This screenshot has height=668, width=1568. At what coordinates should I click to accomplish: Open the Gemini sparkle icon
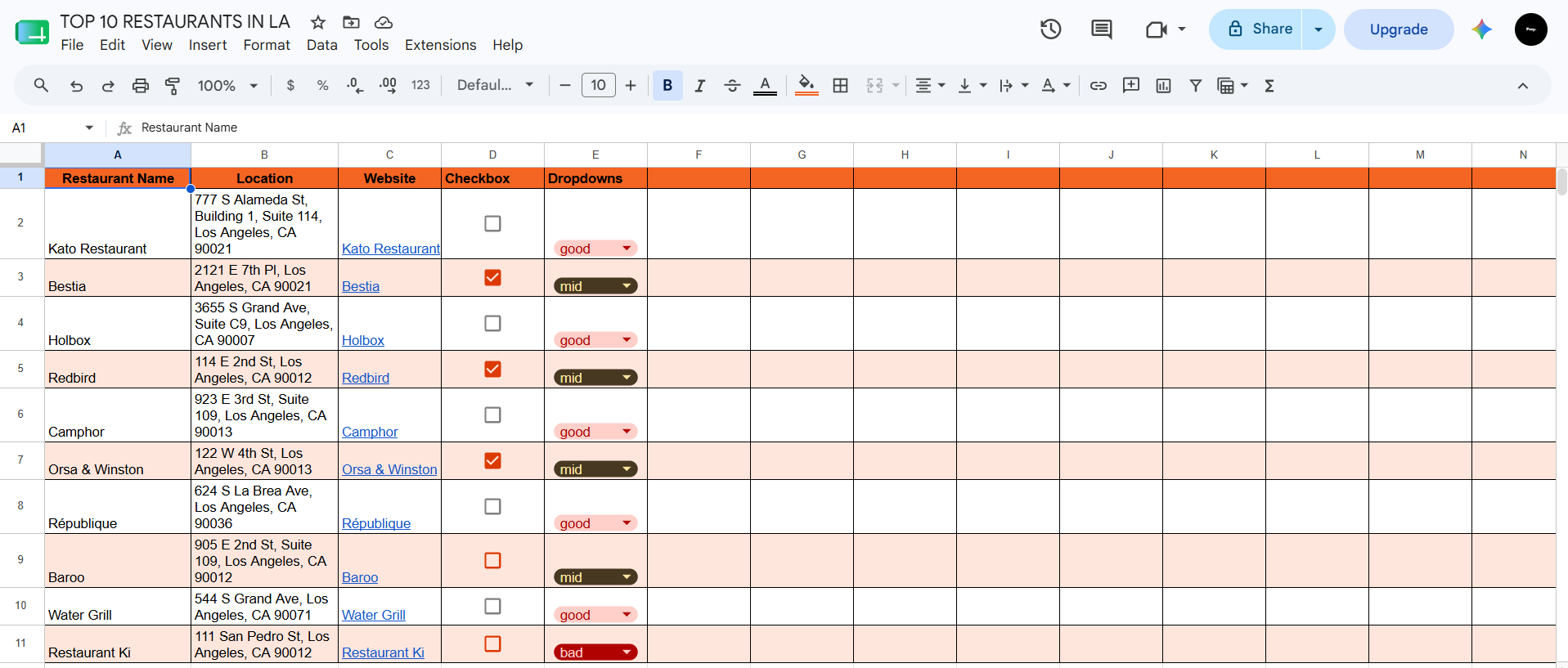1482,29
